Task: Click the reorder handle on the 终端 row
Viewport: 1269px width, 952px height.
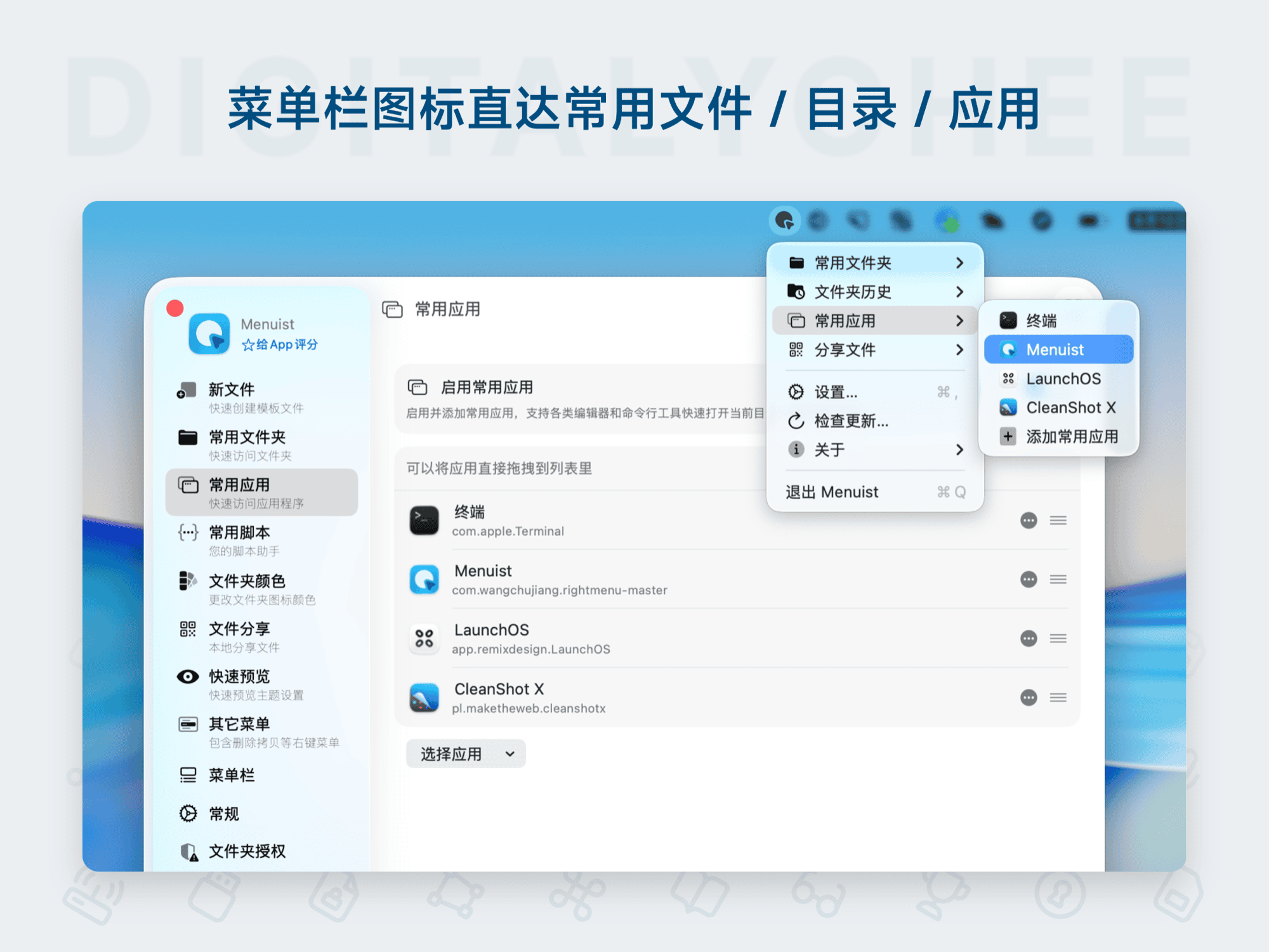Action: coord(1058,521)
